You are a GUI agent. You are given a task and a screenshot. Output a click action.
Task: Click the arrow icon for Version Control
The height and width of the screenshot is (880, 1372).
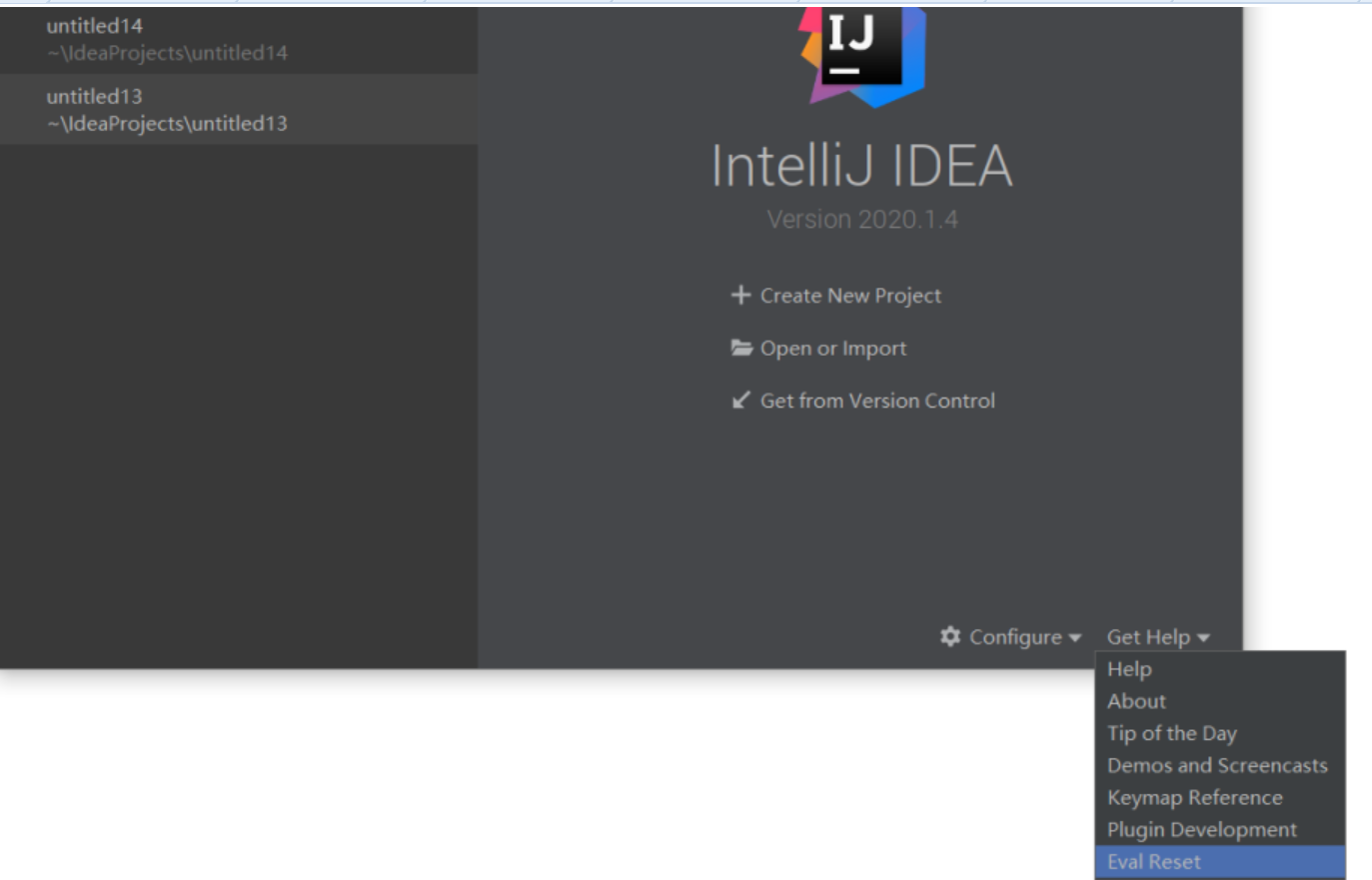coord(740,401)
